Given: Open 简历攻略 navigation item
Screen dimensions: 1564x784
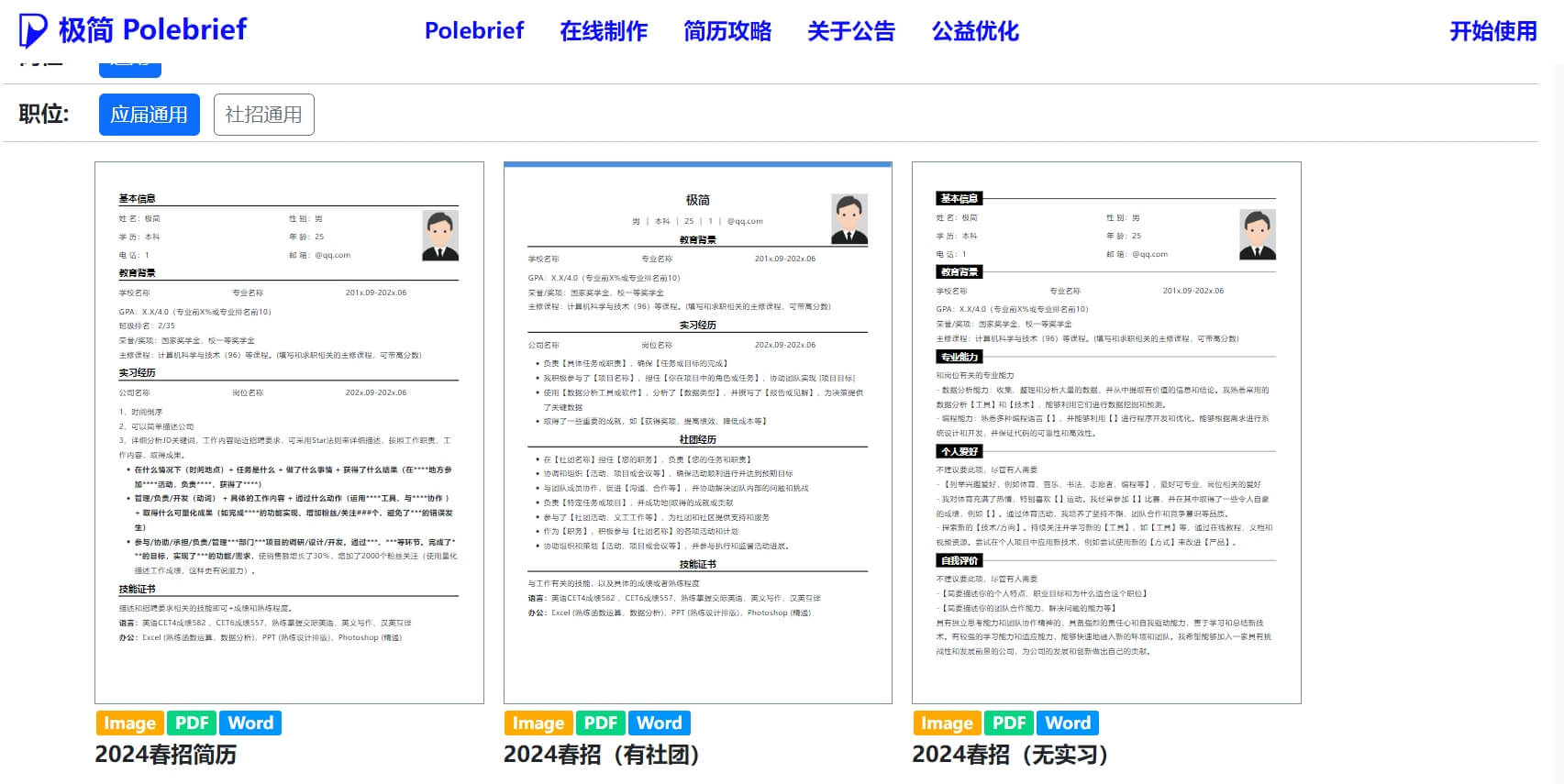Looking at the screenshot, I should pyautogui.click(x=727, y=31).
